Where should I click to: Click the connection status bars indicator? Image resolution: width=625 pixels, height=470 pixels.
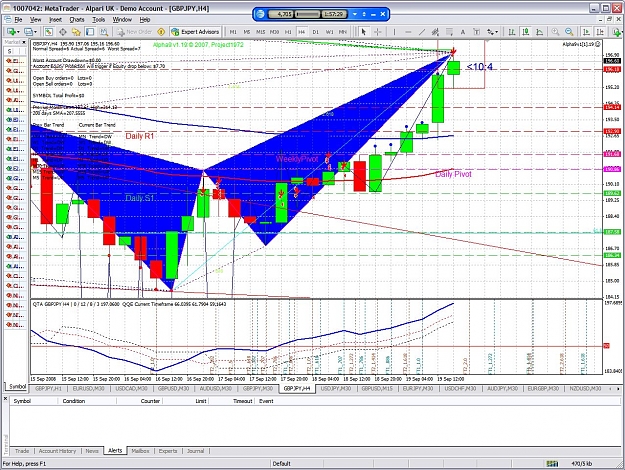(552, 464)
